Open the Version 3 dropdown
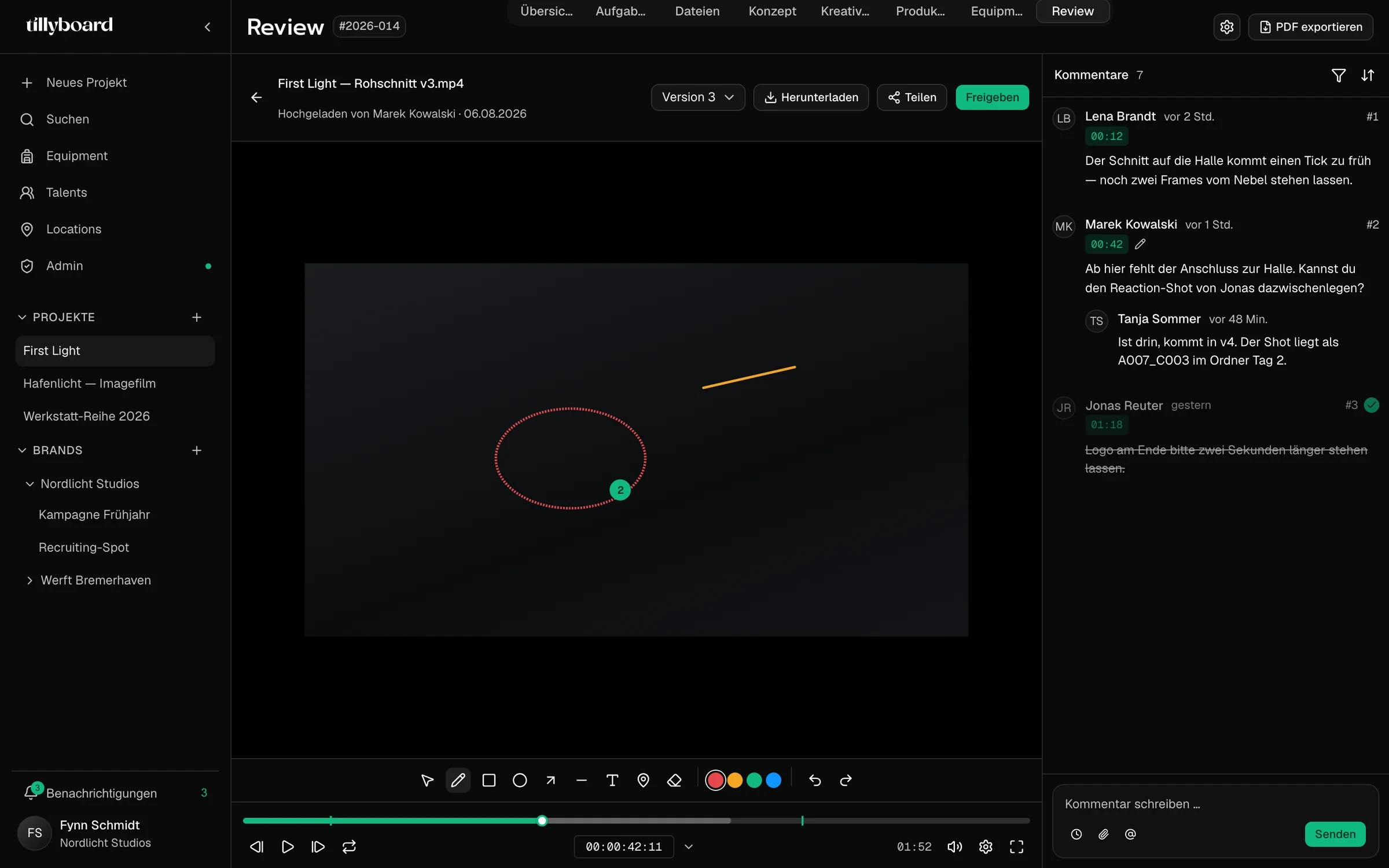 [x=697, y=97]
